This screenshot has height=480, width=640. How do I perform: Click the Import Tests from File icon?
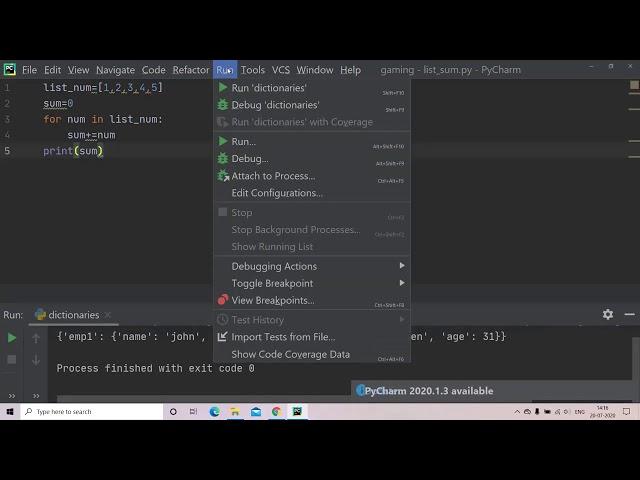pos(222,337)
